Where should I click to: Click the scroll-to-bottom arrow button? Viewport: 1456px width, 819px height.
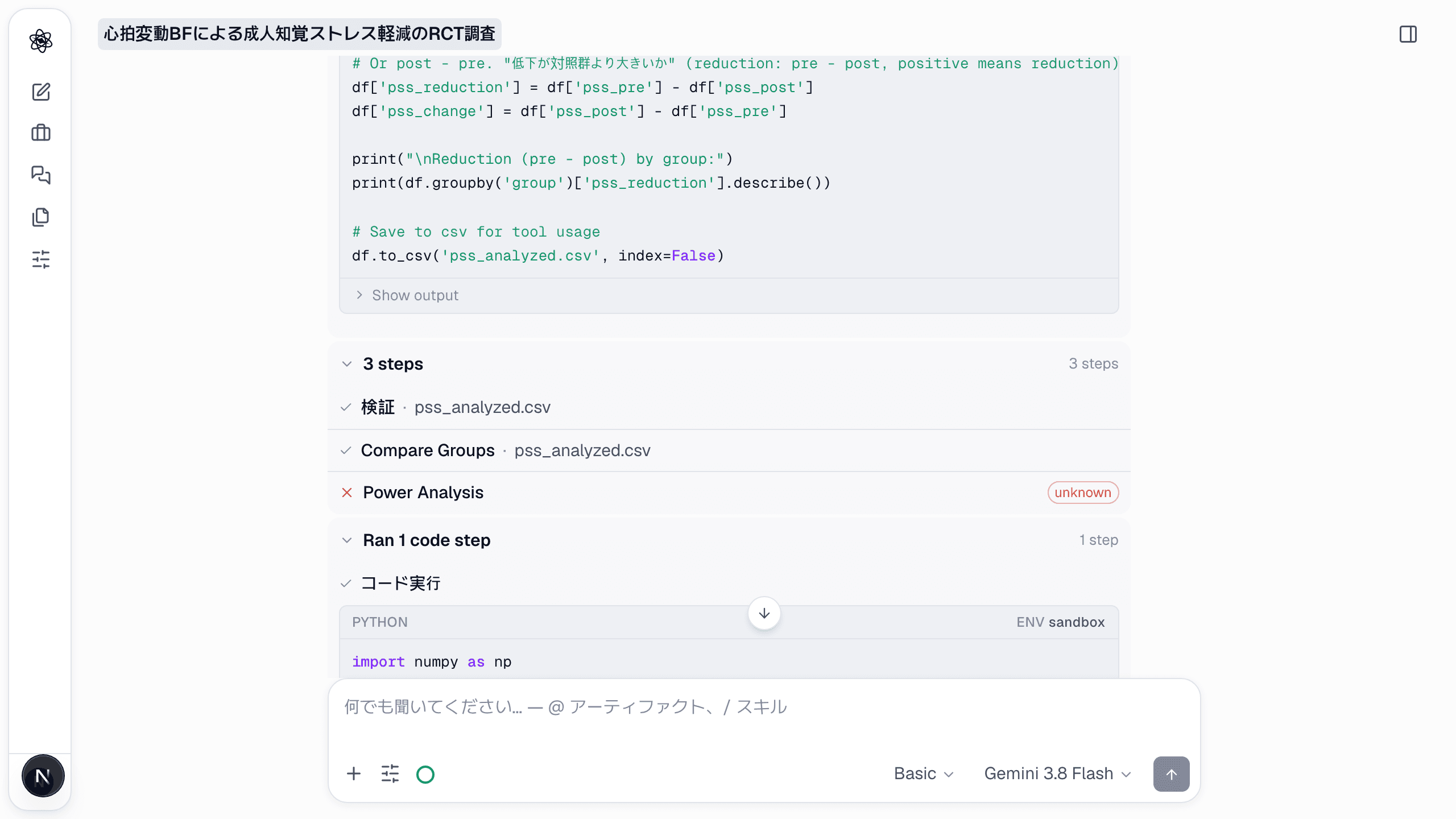[x=764, y=613]
